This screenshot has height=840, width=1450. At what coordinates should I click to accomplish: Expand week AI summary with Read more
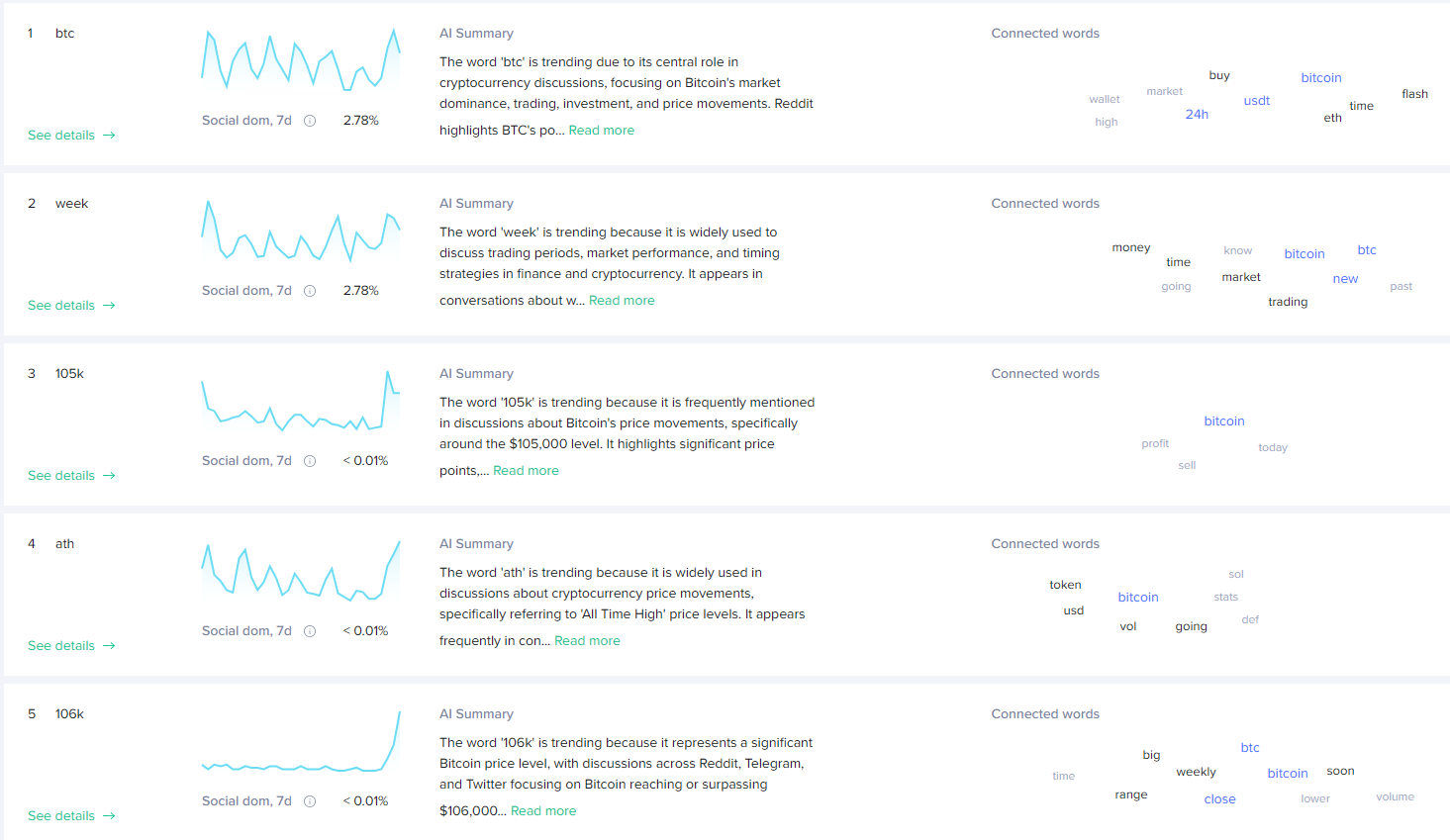622,301
